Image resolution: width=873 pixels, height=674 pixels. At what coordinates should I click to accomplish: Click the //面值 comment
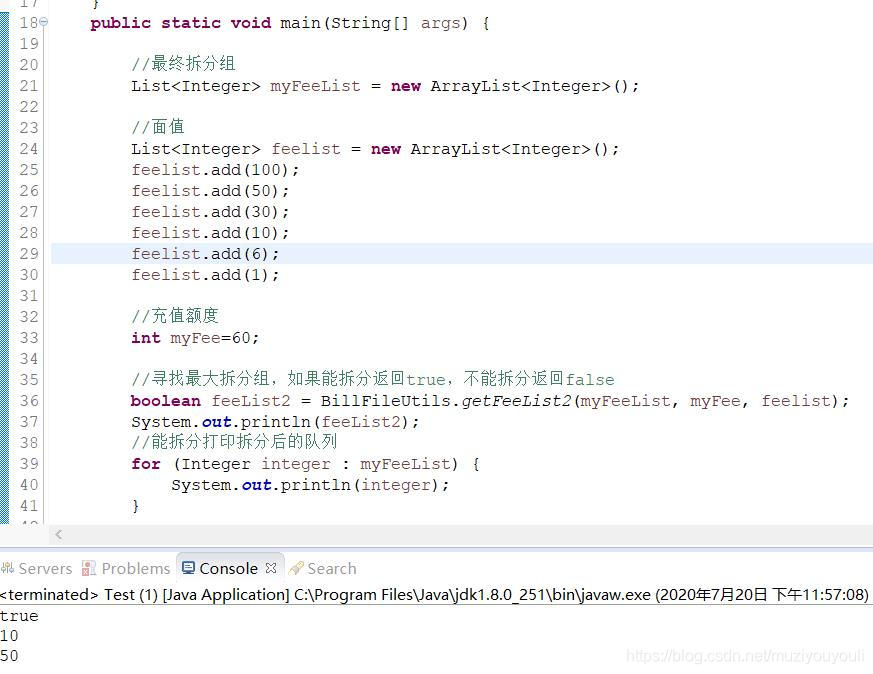click(158, 126)
